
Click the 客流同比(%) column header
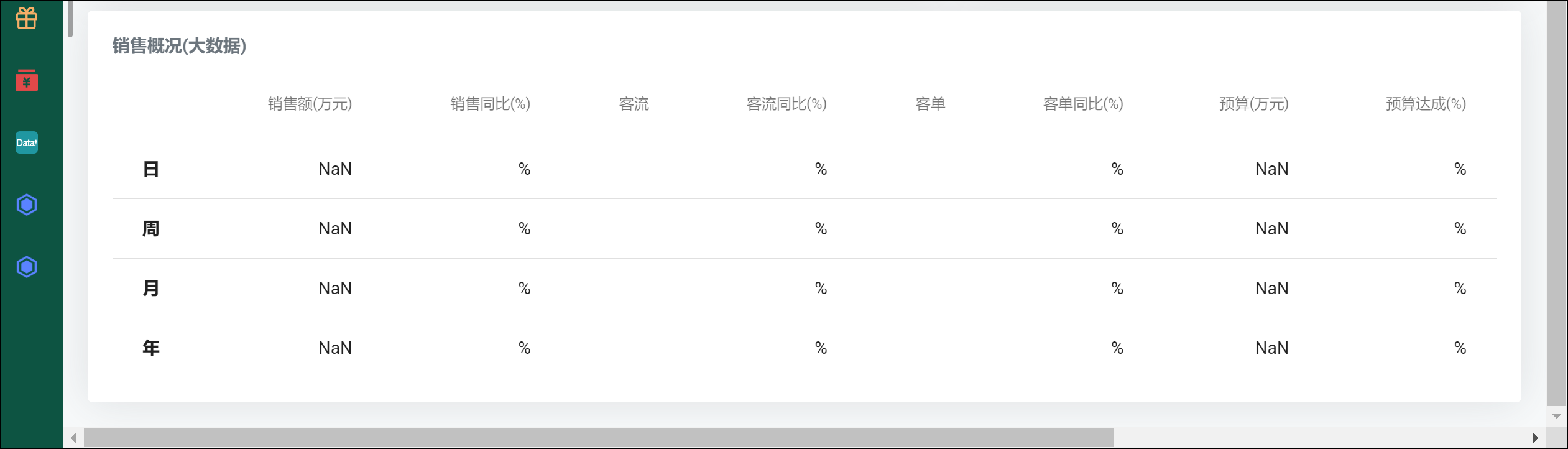[x=786, y=104]
